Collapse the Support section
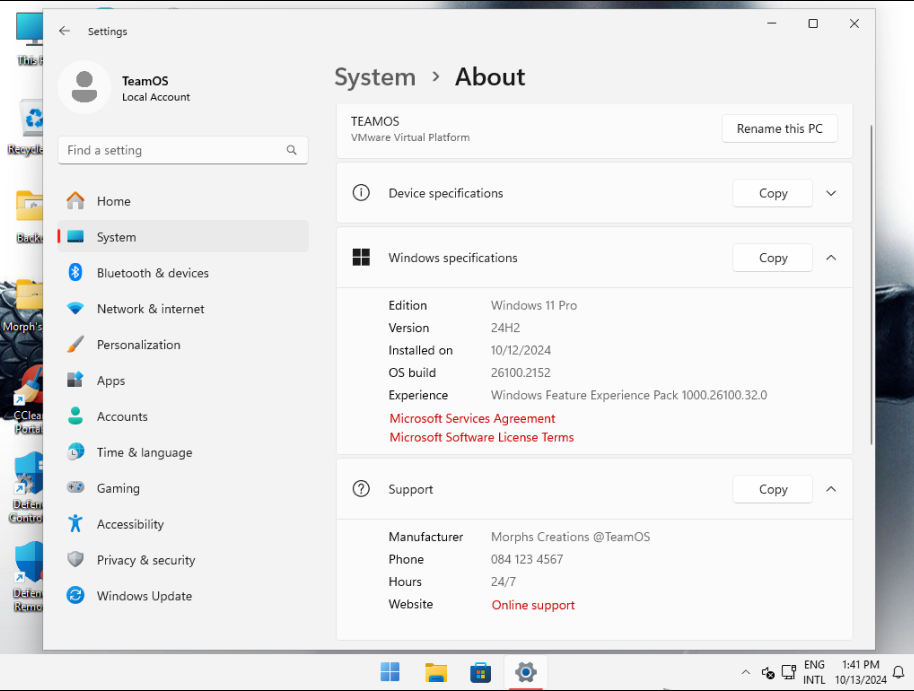Image resolution: width=914 pixels, height=691 pixels. tap(831, 489)
